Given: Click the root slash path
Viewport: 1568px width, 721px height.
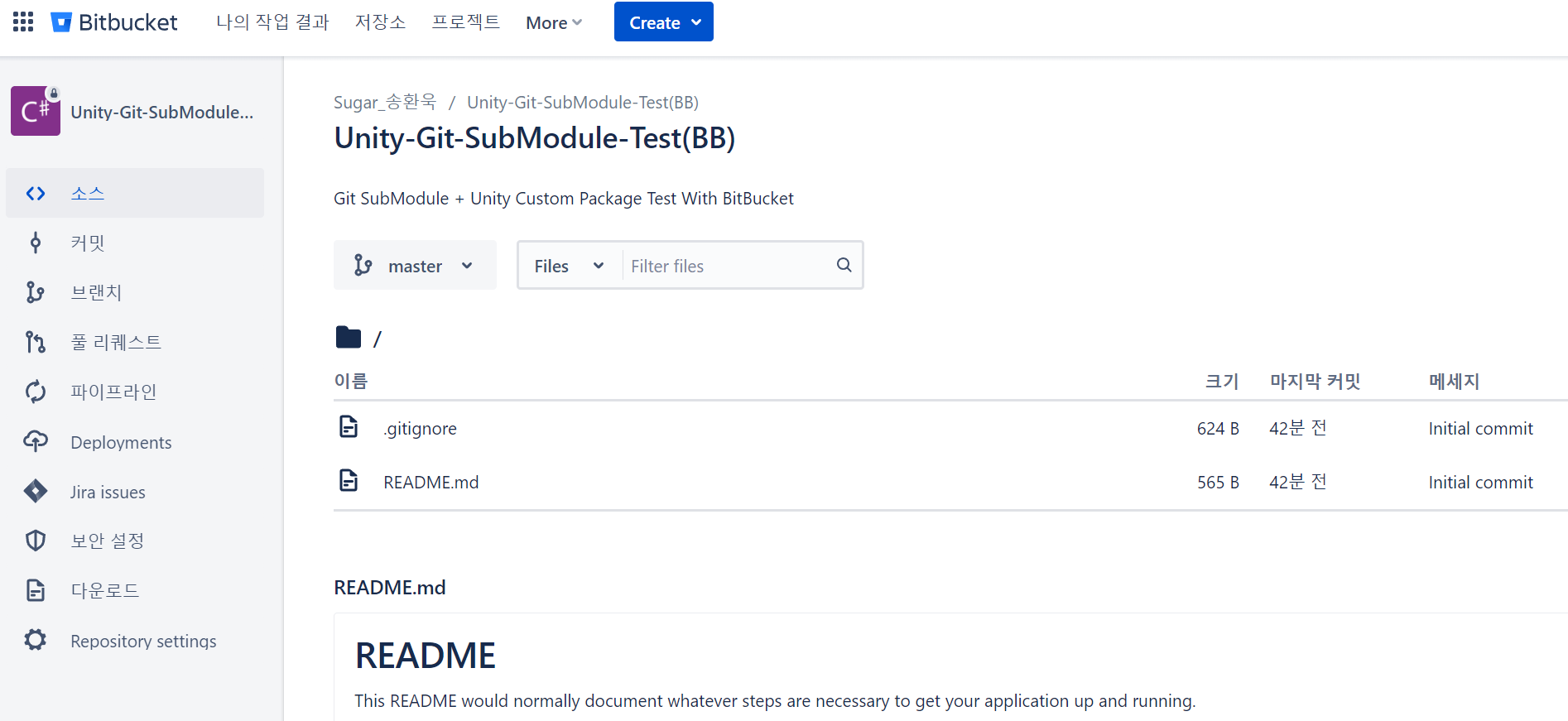Looking at the screenshot, I should click(378, 339).
